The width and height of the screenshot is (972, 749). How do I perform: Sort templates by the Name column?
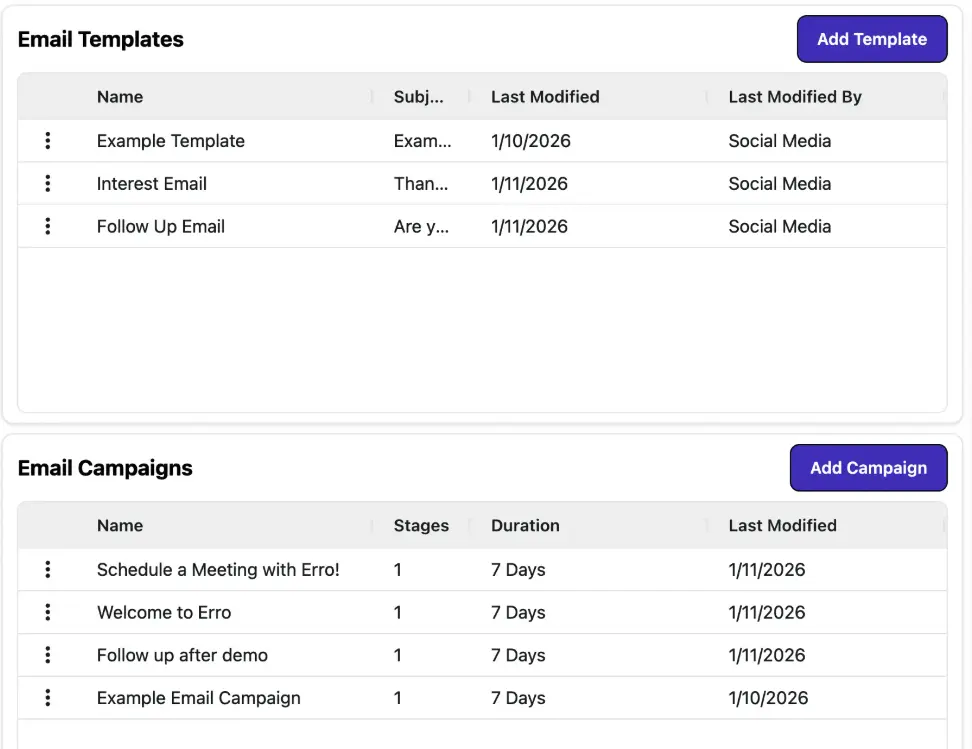click(x=119, y=96)
